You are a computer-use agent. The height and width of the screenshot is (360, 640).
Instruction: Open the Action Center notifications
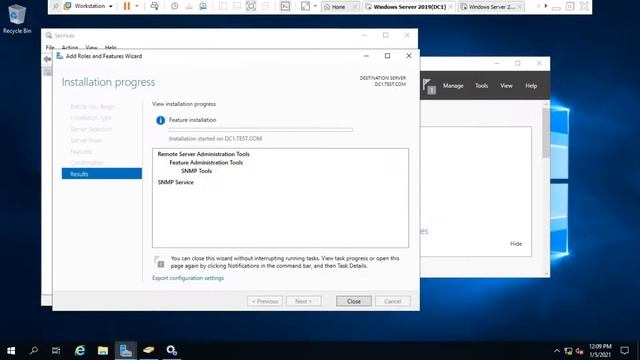[x=624, y=351]
